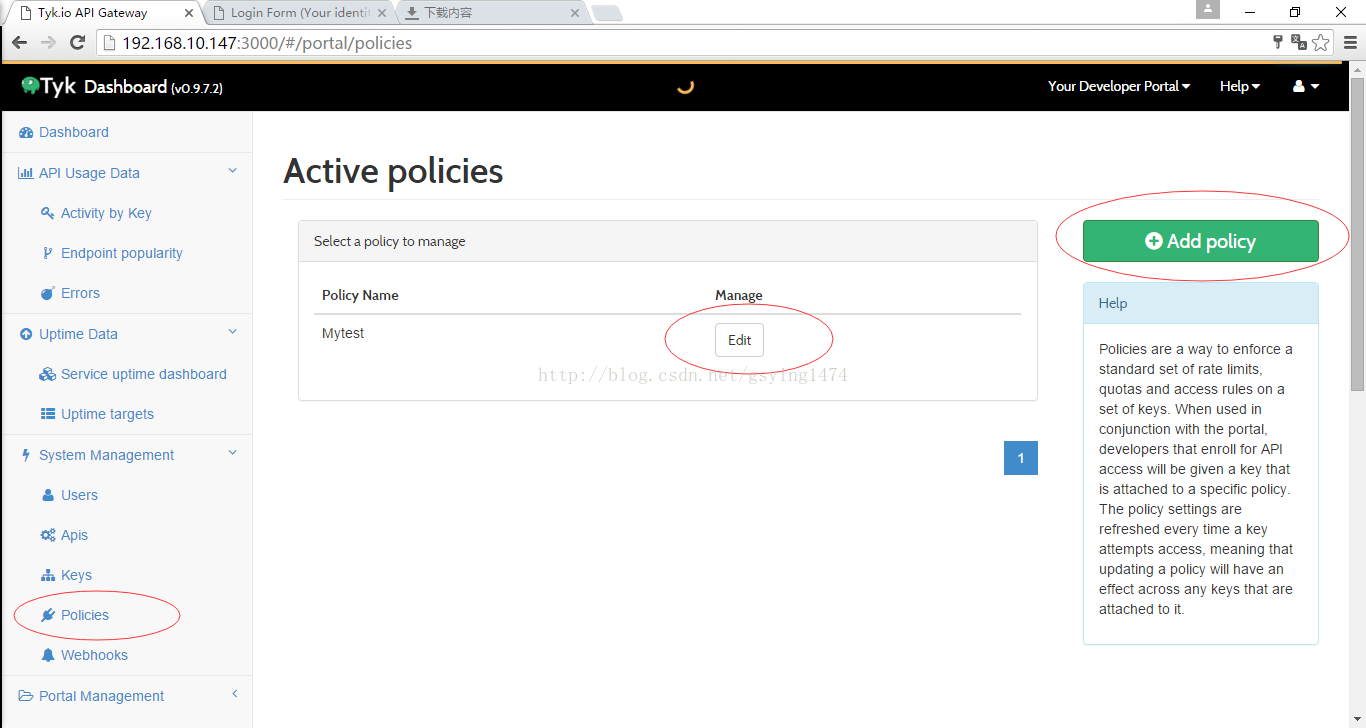Select the key icon beside Activity by Key
This screenshot has height=728, width=1366.
point(47,213)
